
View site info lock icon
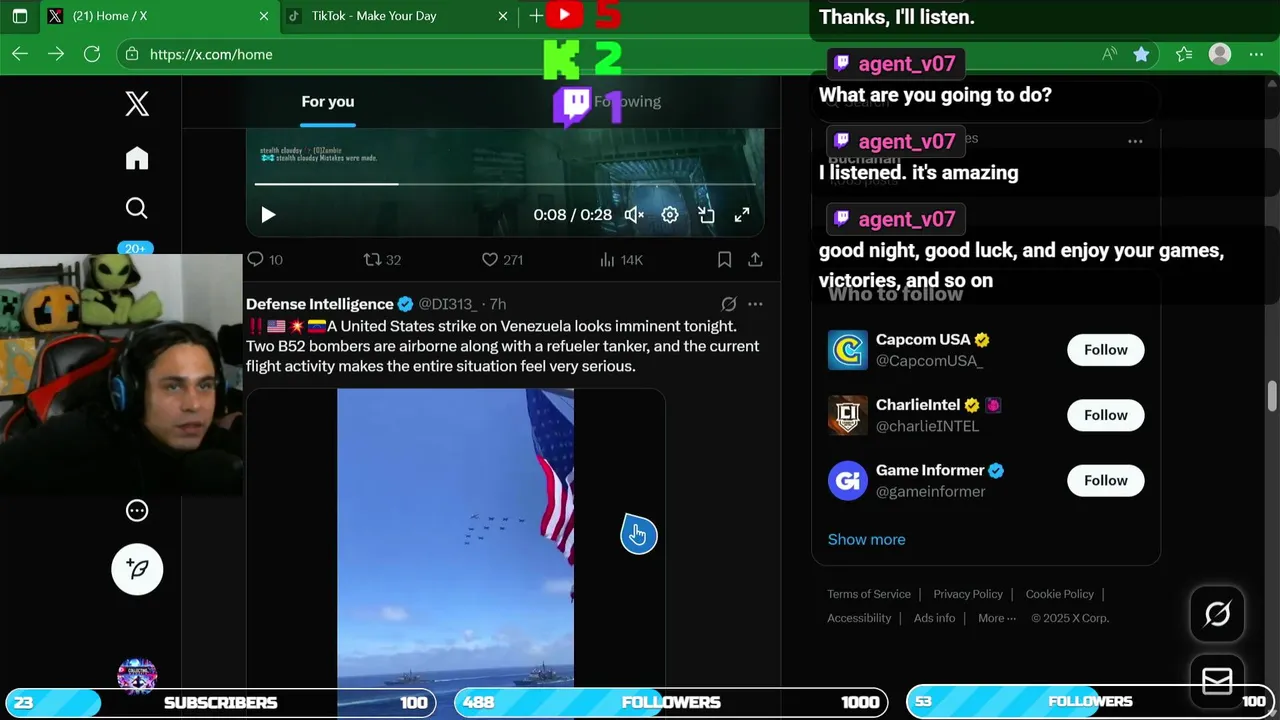point(132,54)
